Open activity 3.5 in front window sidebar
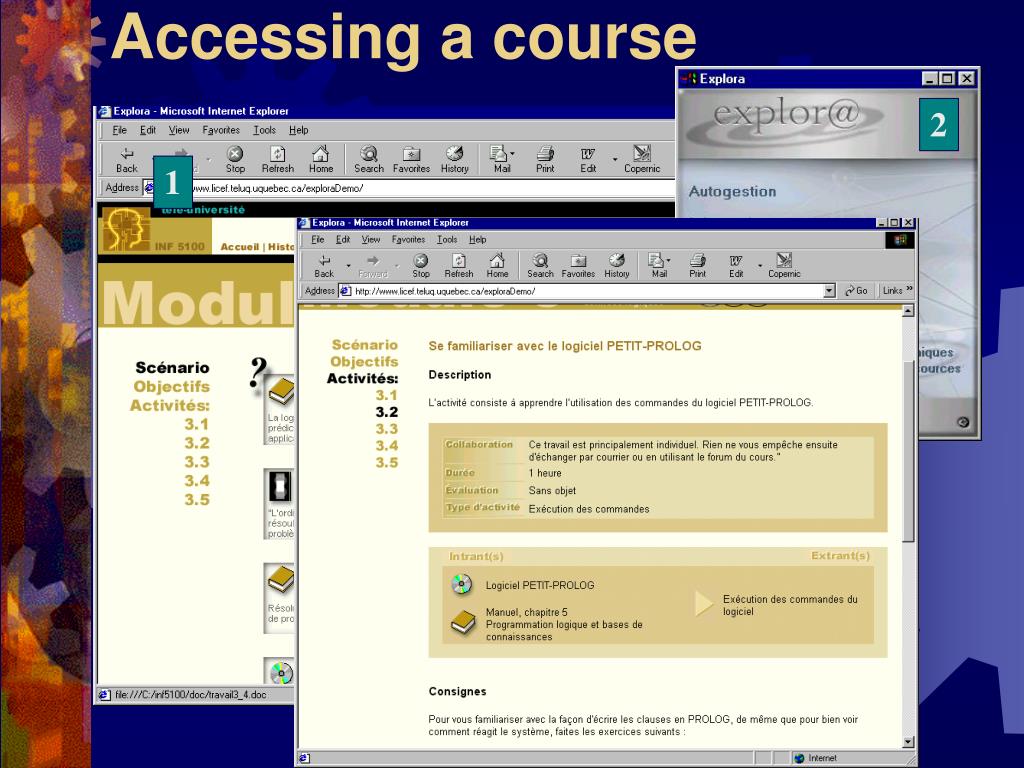1024x768 pixels. point(386,462)
